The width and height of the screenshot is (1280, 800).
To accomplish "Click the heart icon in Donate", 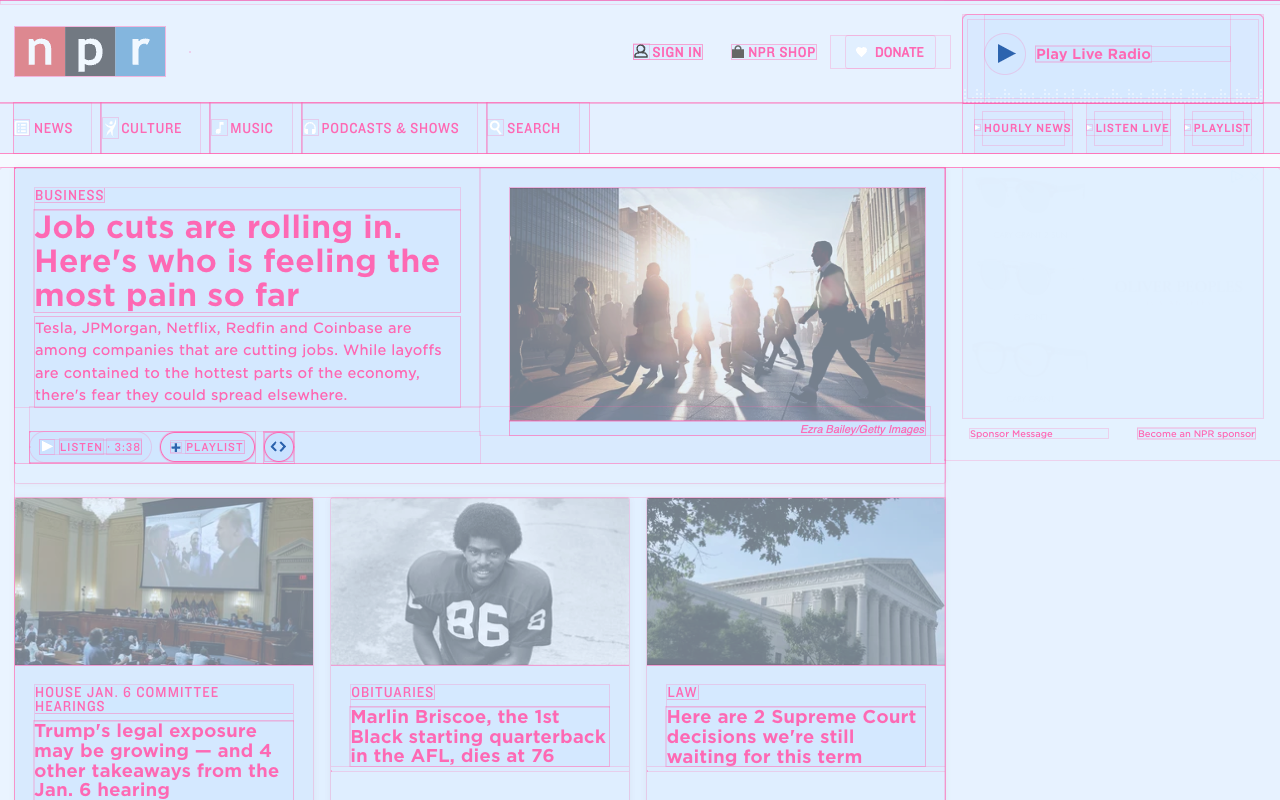I will (x=861, y=52).
